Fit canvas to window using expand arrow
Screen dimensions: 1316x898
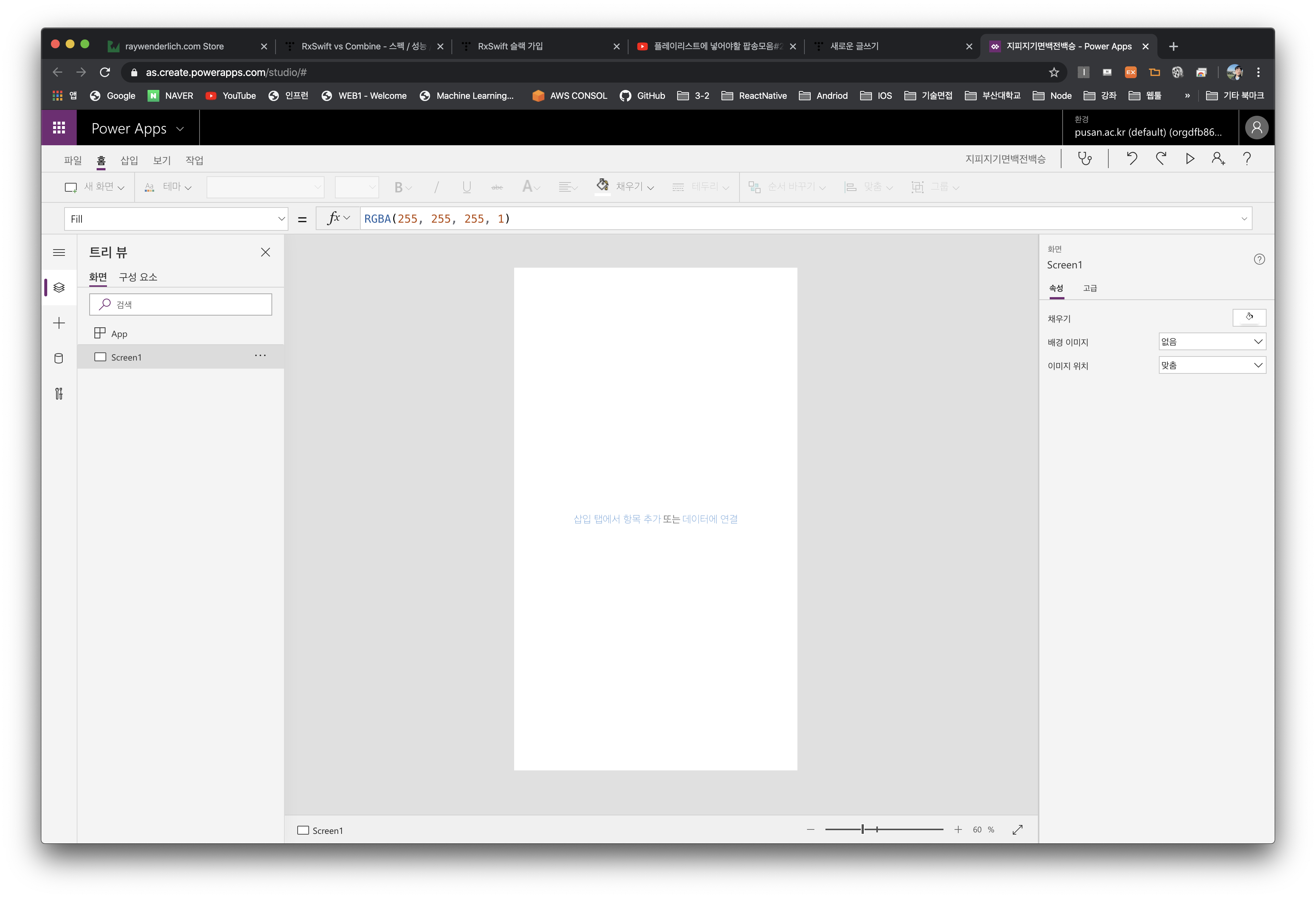[1018, 829]
